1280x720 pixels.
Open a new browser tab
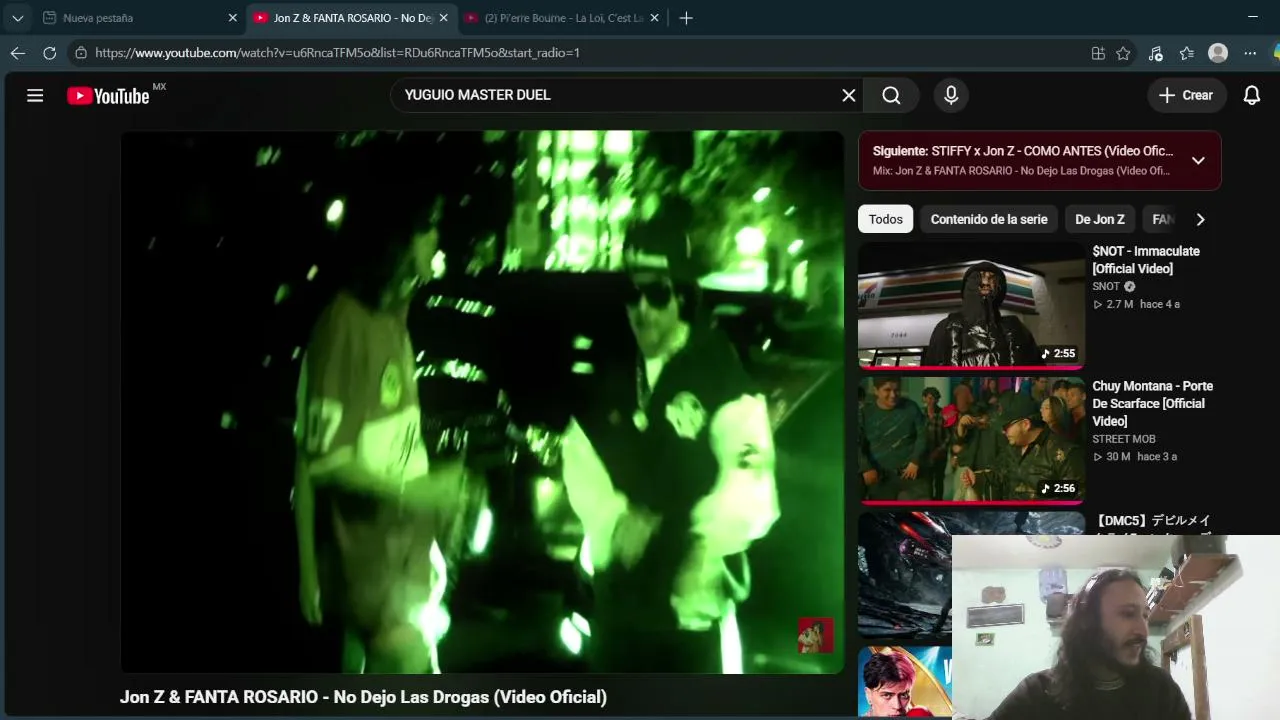pos(686,18)
